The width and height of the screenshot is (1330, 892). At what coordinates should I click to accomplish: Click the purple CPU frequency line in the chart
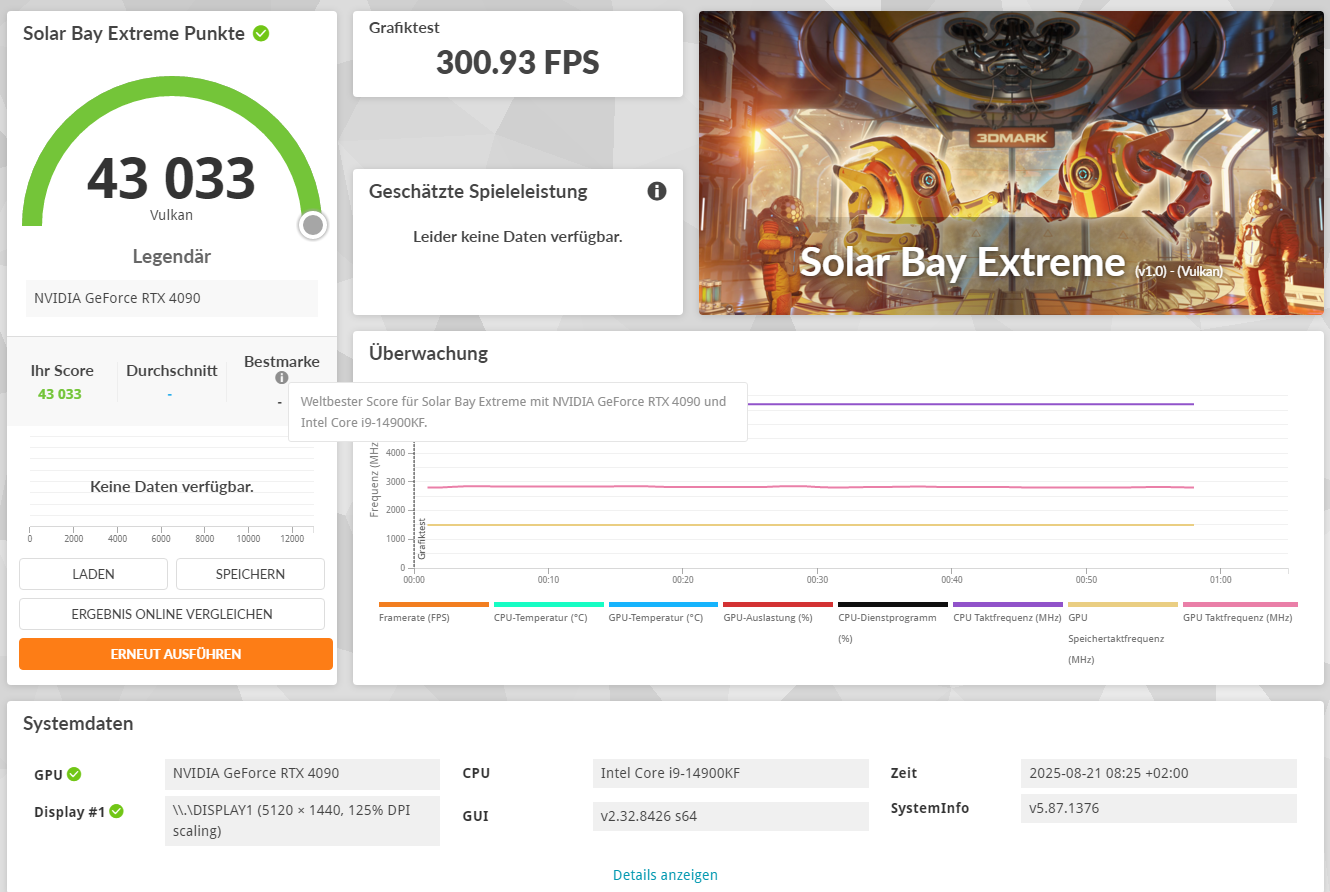[970, 404]
